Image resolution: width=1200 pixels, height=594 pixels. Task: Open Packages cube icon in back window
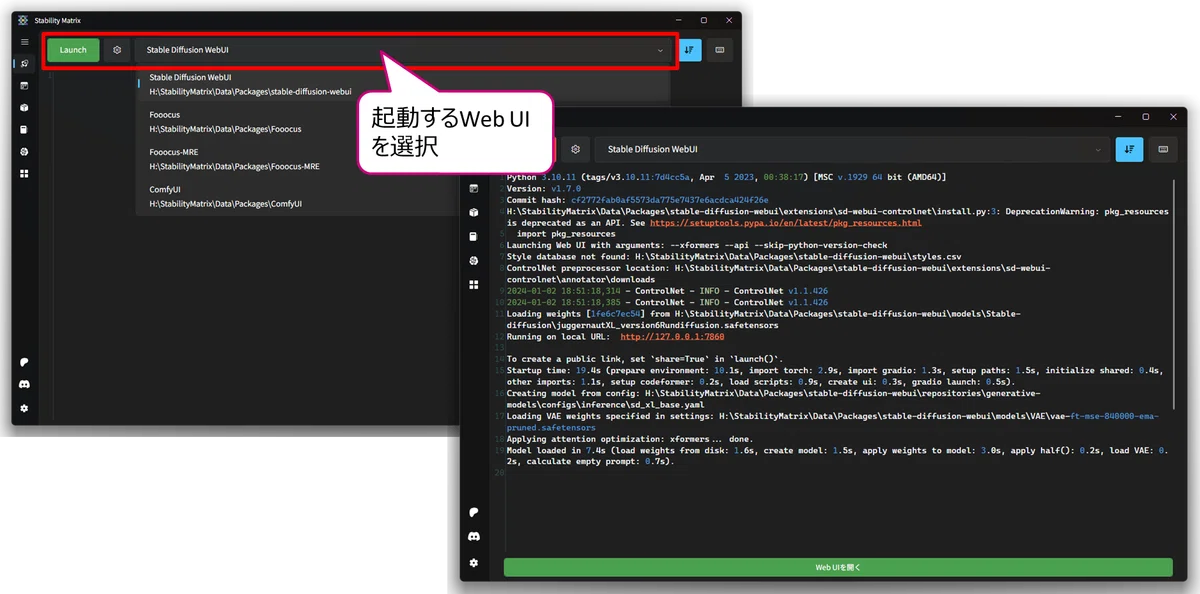pyautogui.click(x=24, y=108)
